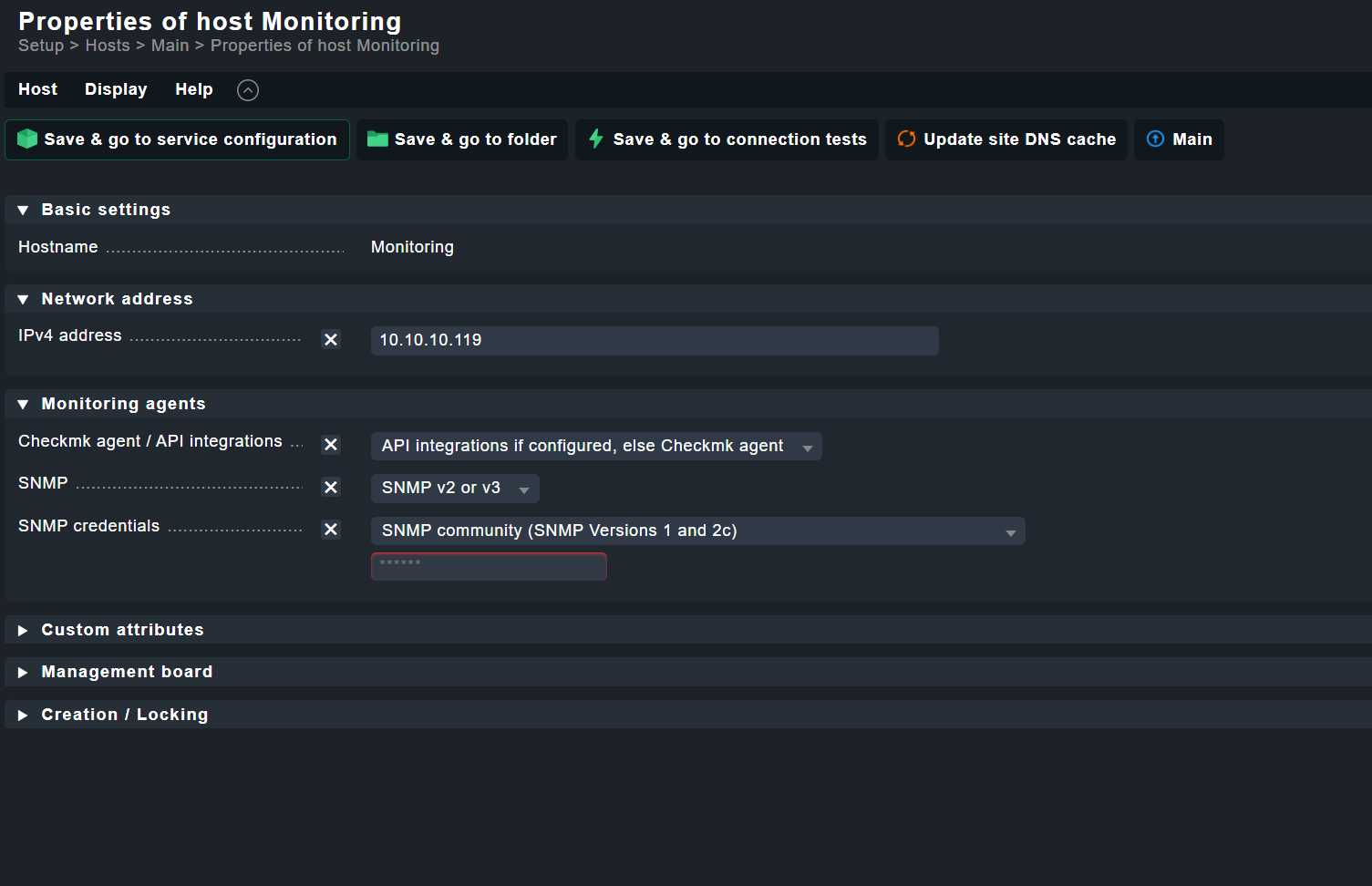Viewport: 1372px width, 886px height.
Task: Open the SNMP community credentials type dropdown
Action: point(697,531)
